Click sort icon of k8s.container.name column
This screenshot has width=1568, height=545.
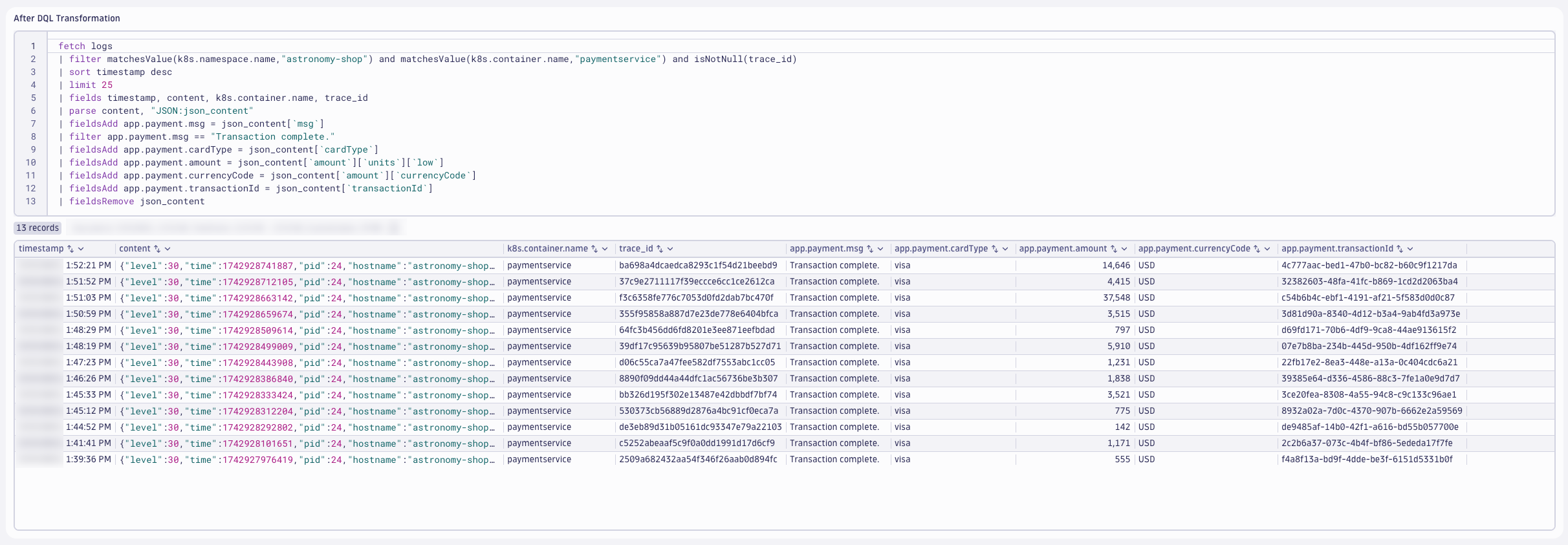point(594,249)
